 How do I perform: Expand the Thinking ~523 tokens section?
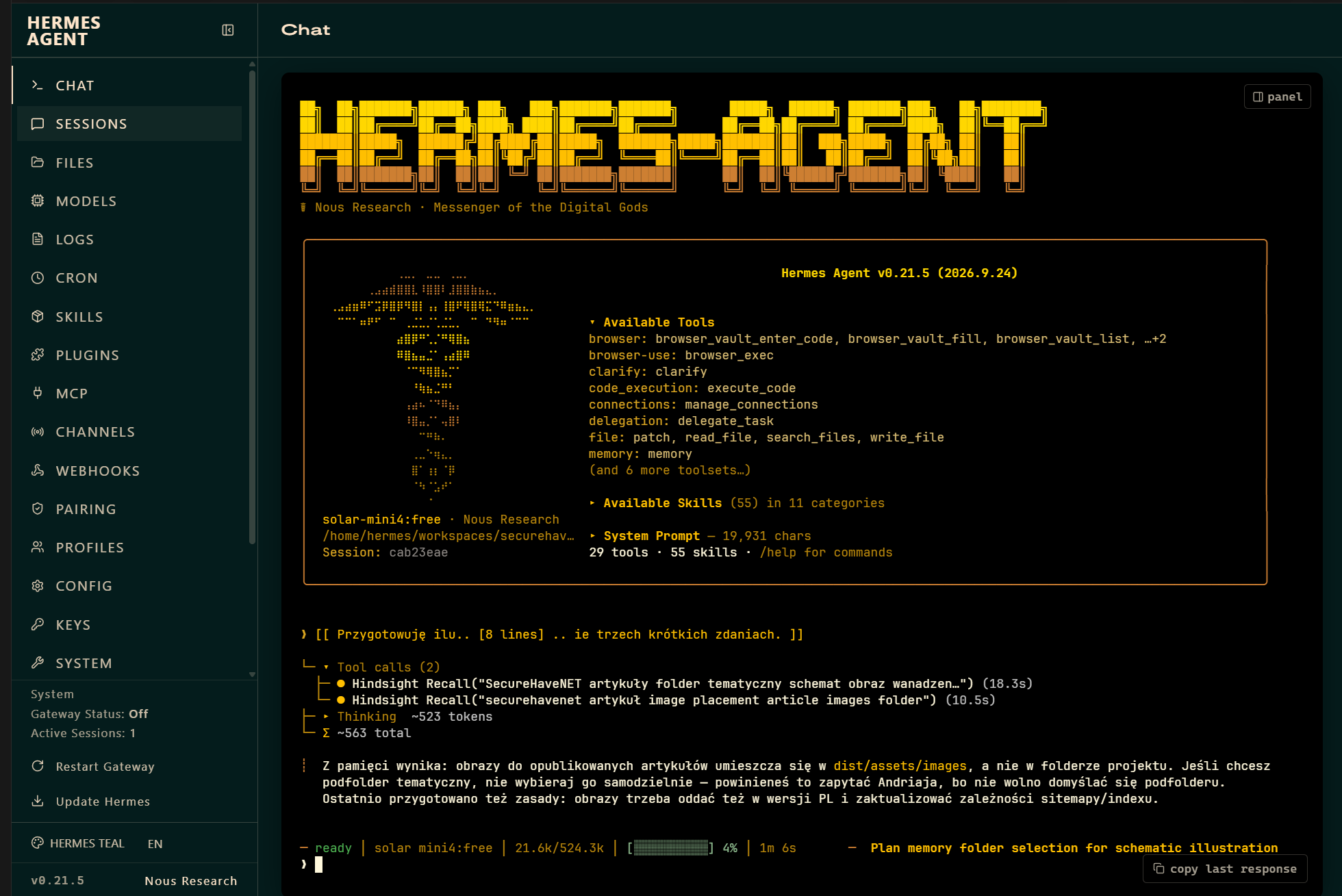click(x=407, y=717)
